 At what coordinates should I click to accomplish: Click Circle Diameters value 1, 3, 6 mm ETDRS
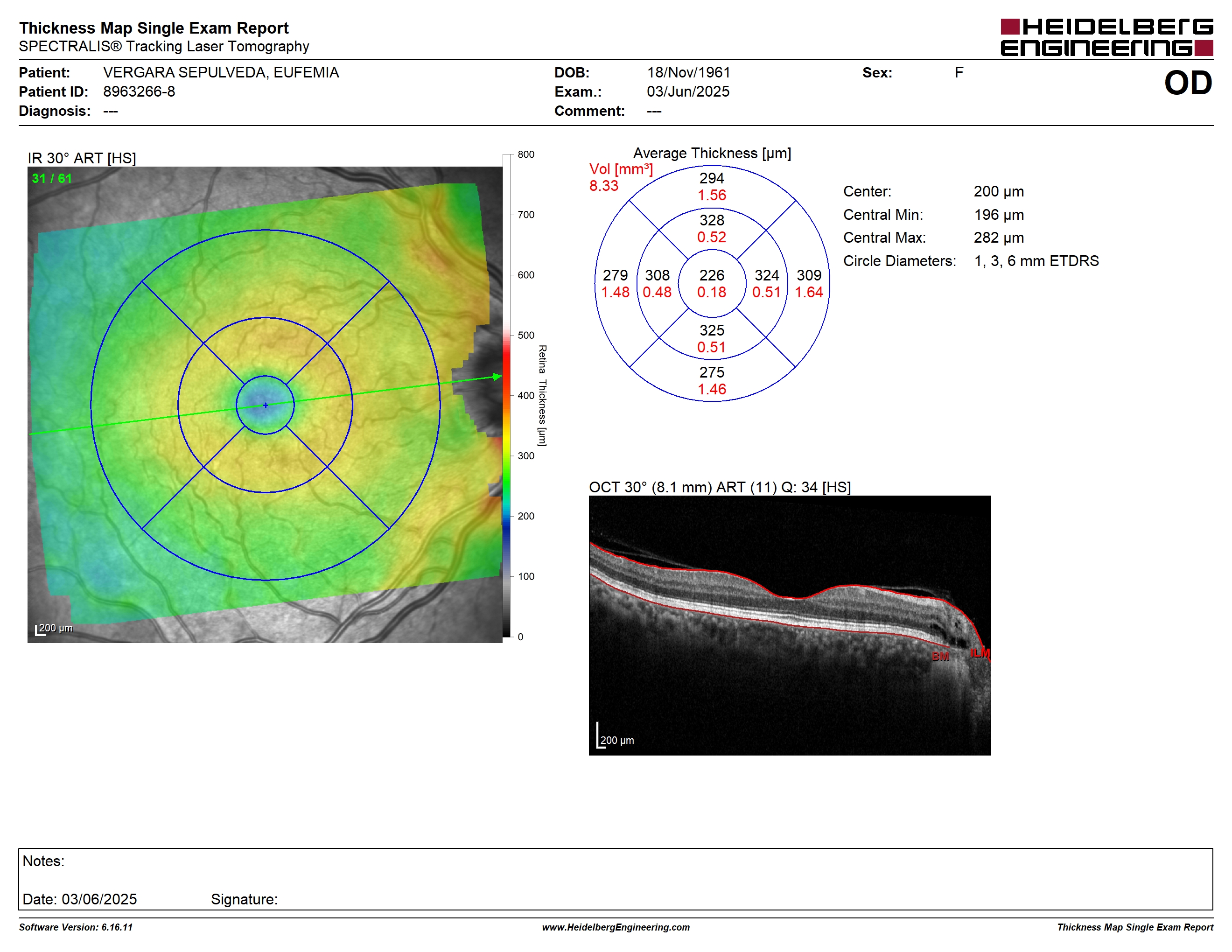(1036, 260)
